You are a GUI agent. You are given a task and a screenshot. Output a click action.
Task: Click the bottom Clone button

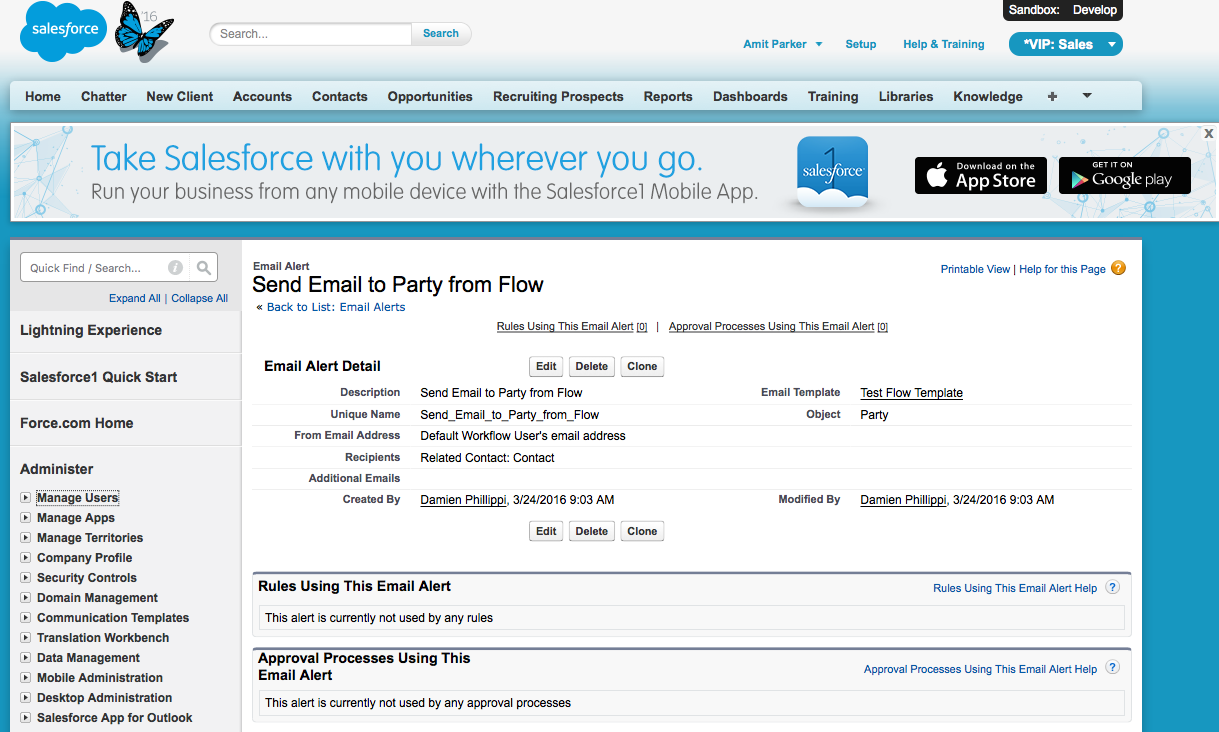click(x=642, y=531)
